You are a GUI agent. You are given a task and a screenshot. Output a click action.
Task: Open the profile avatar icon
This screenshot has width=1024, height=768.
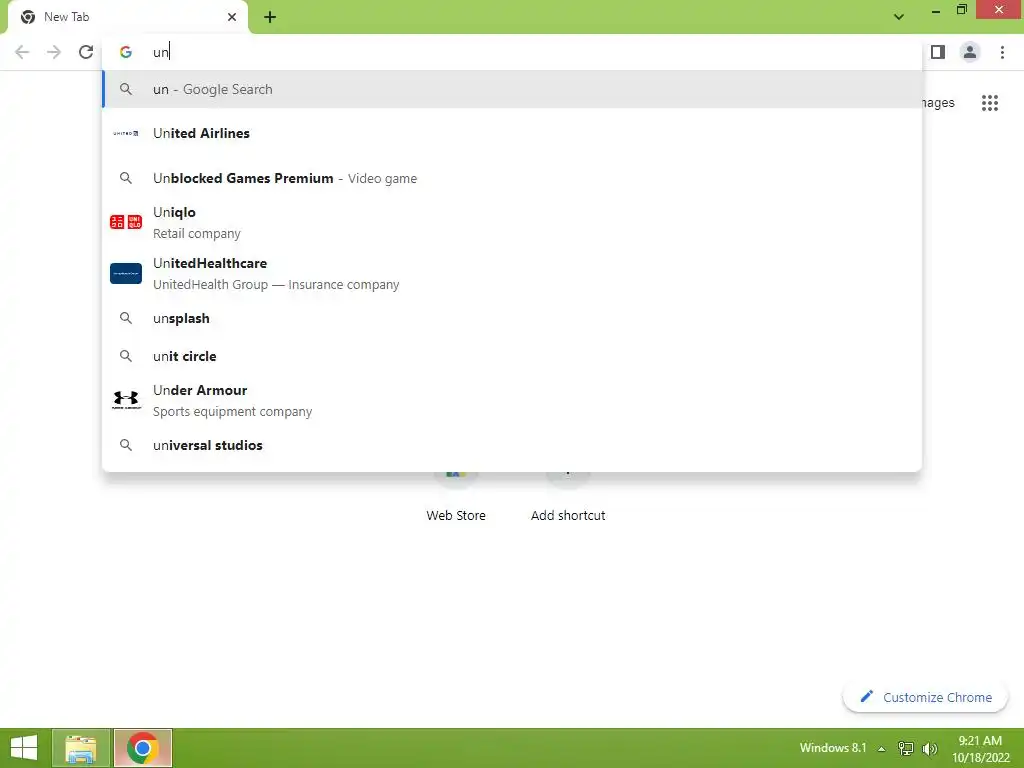tap(970, 52)
